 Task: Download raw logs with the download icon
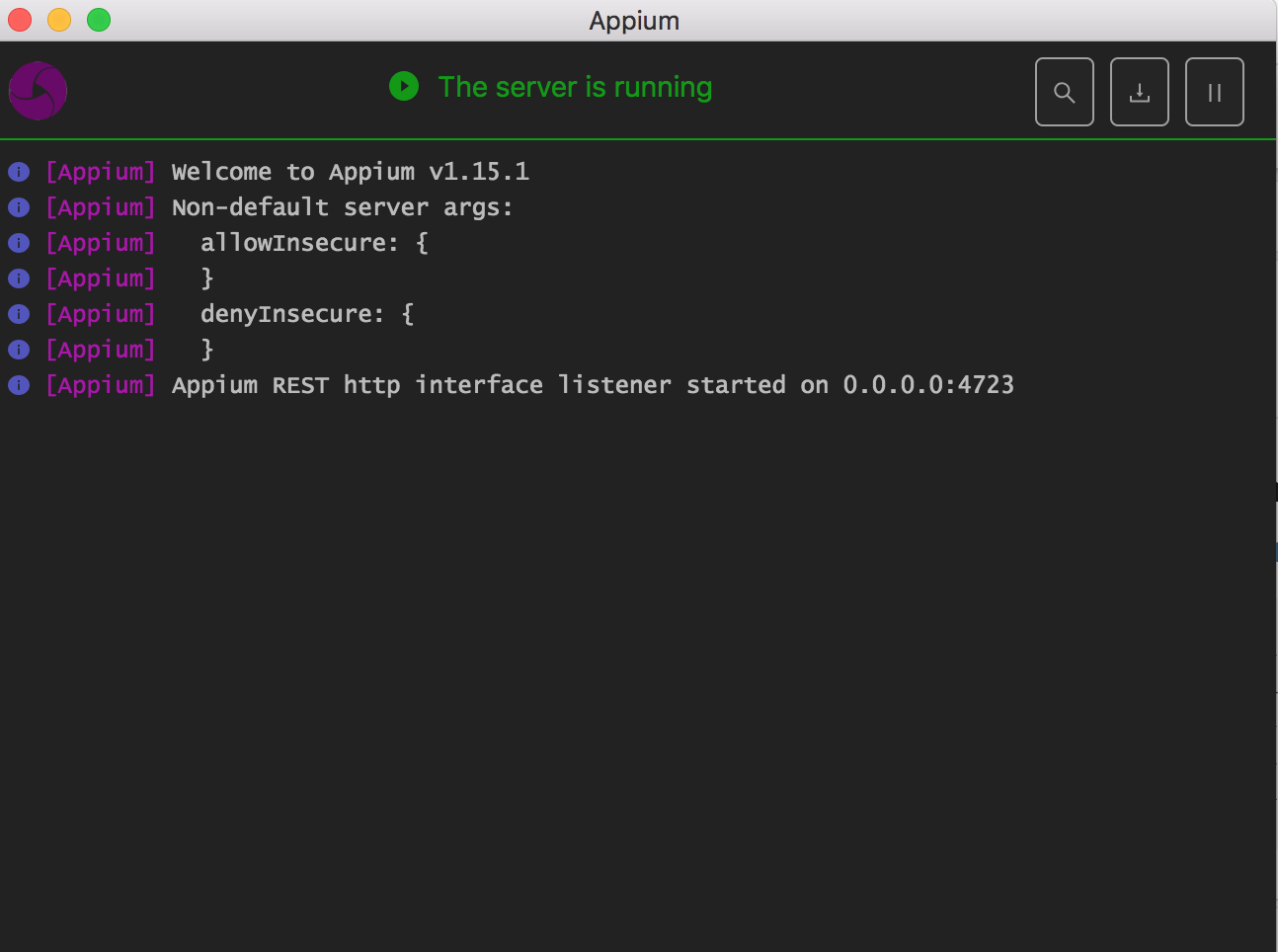point(1139,92)
